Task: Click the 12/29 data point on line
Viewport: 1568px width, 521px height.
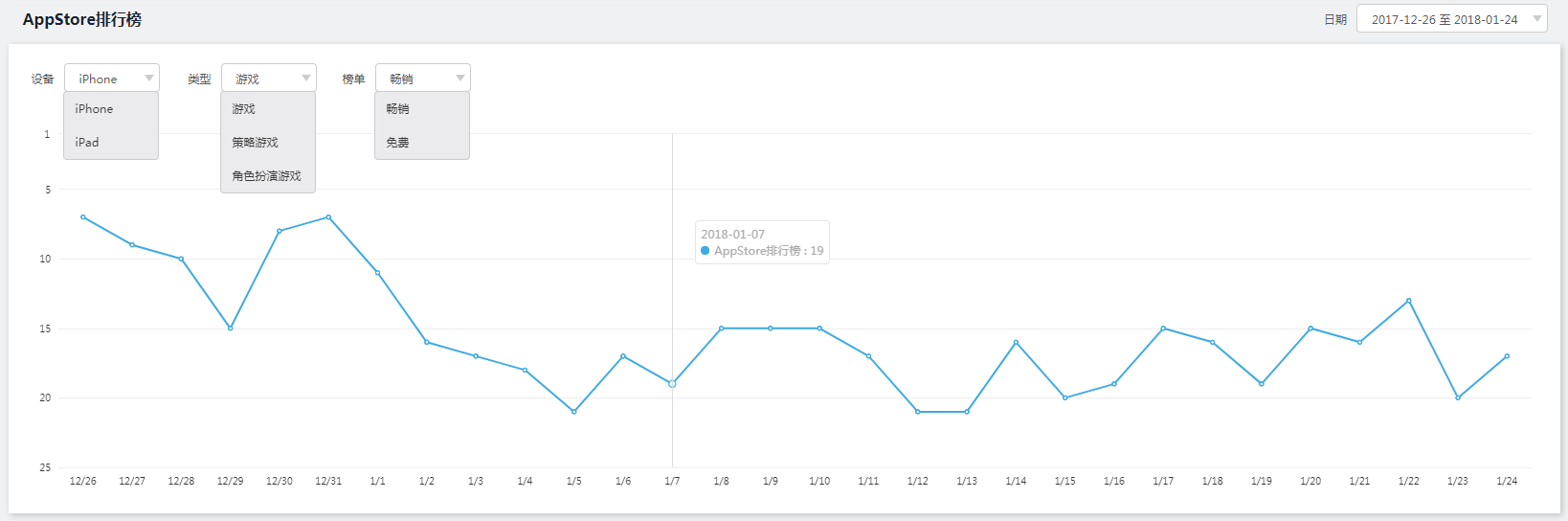Action: (231, 328)
